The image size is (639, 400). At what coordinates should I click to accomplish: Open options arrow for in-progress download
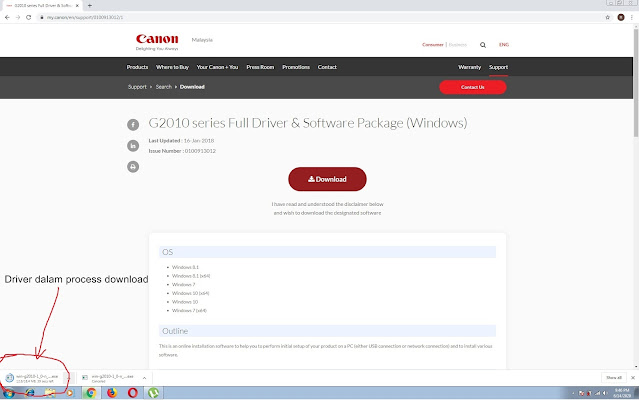(68, 378)
